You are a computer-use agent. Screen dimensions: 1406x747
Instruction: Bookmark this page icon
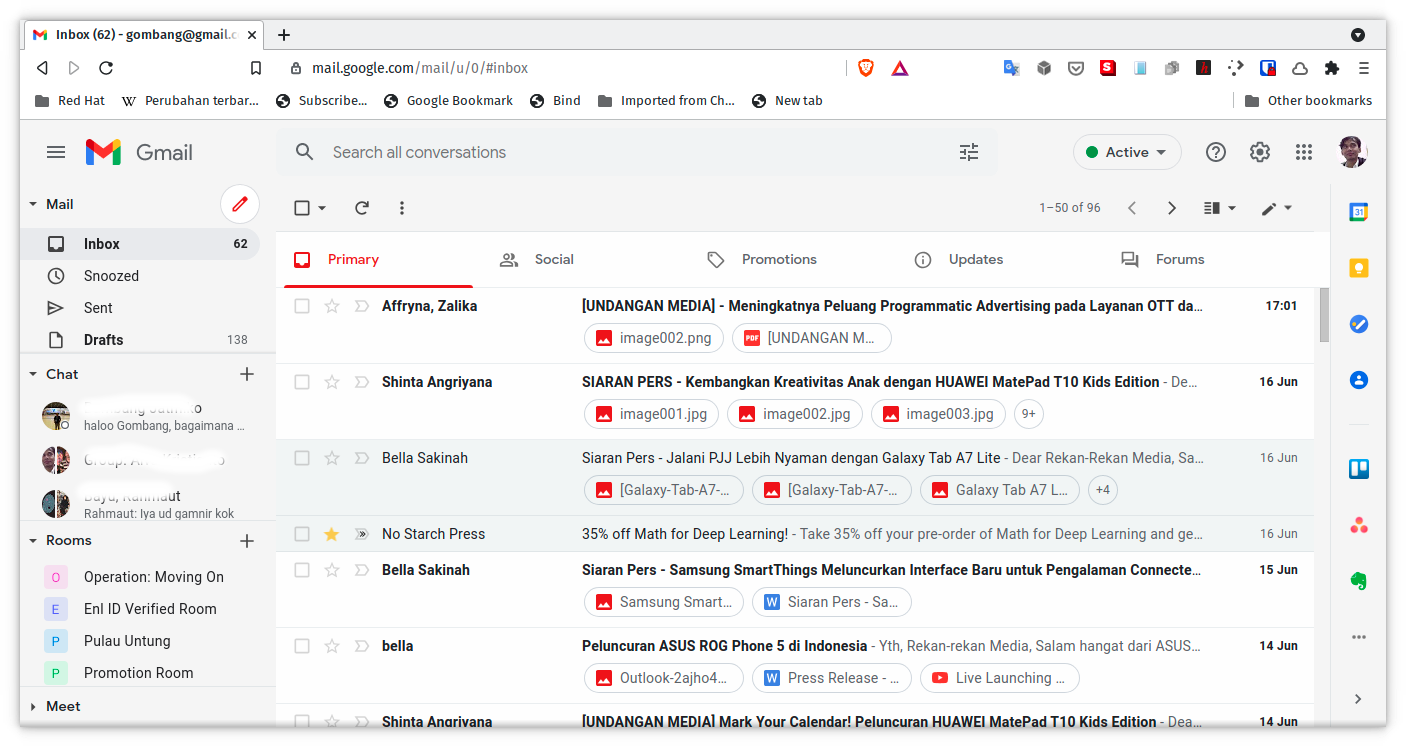pyautogui.click(x=256, y=68)
